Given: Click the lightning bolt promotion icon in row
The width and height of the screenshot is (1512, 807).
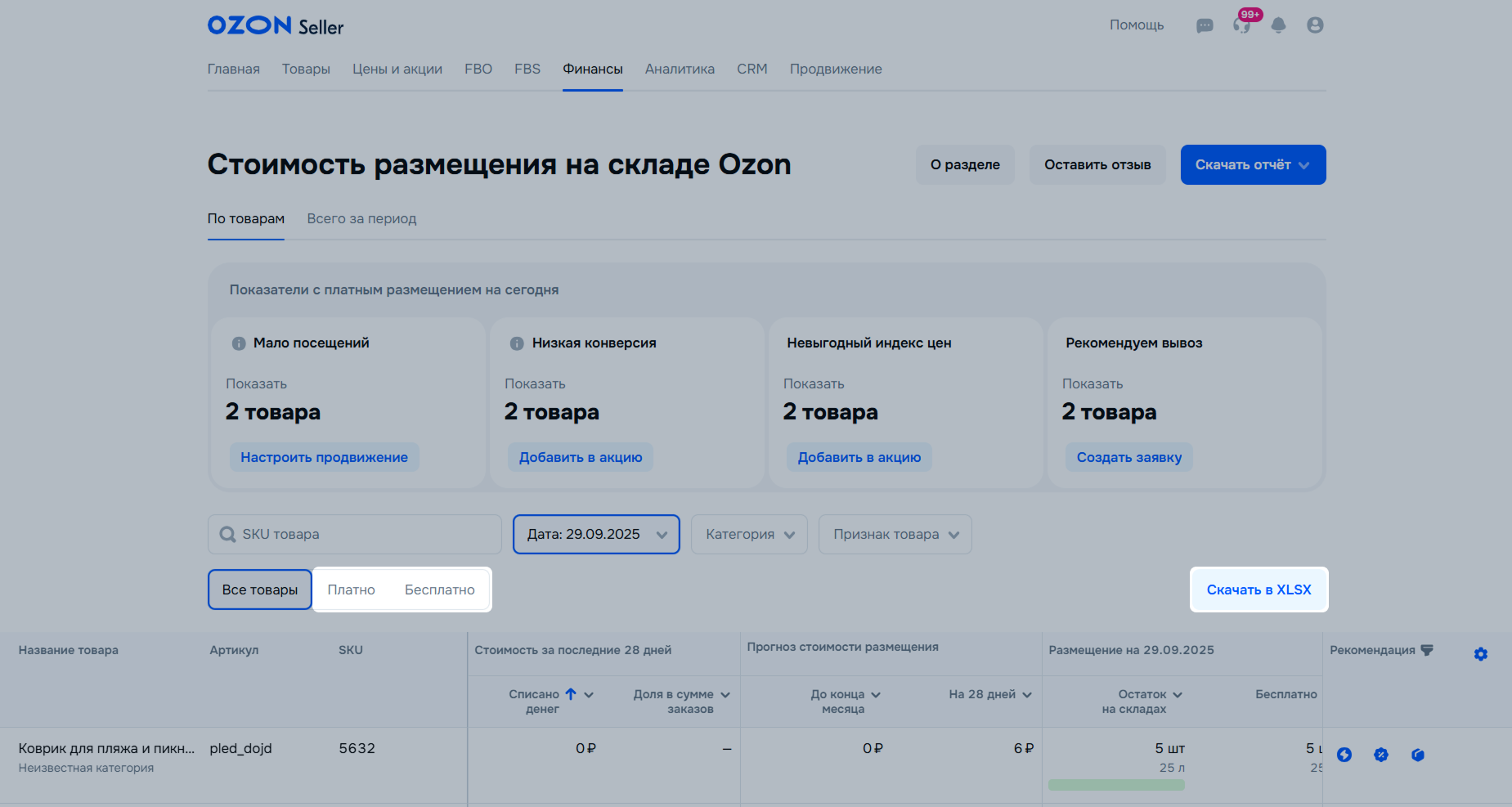Looking at the screenshot, I should click(x=1344, y=755).
